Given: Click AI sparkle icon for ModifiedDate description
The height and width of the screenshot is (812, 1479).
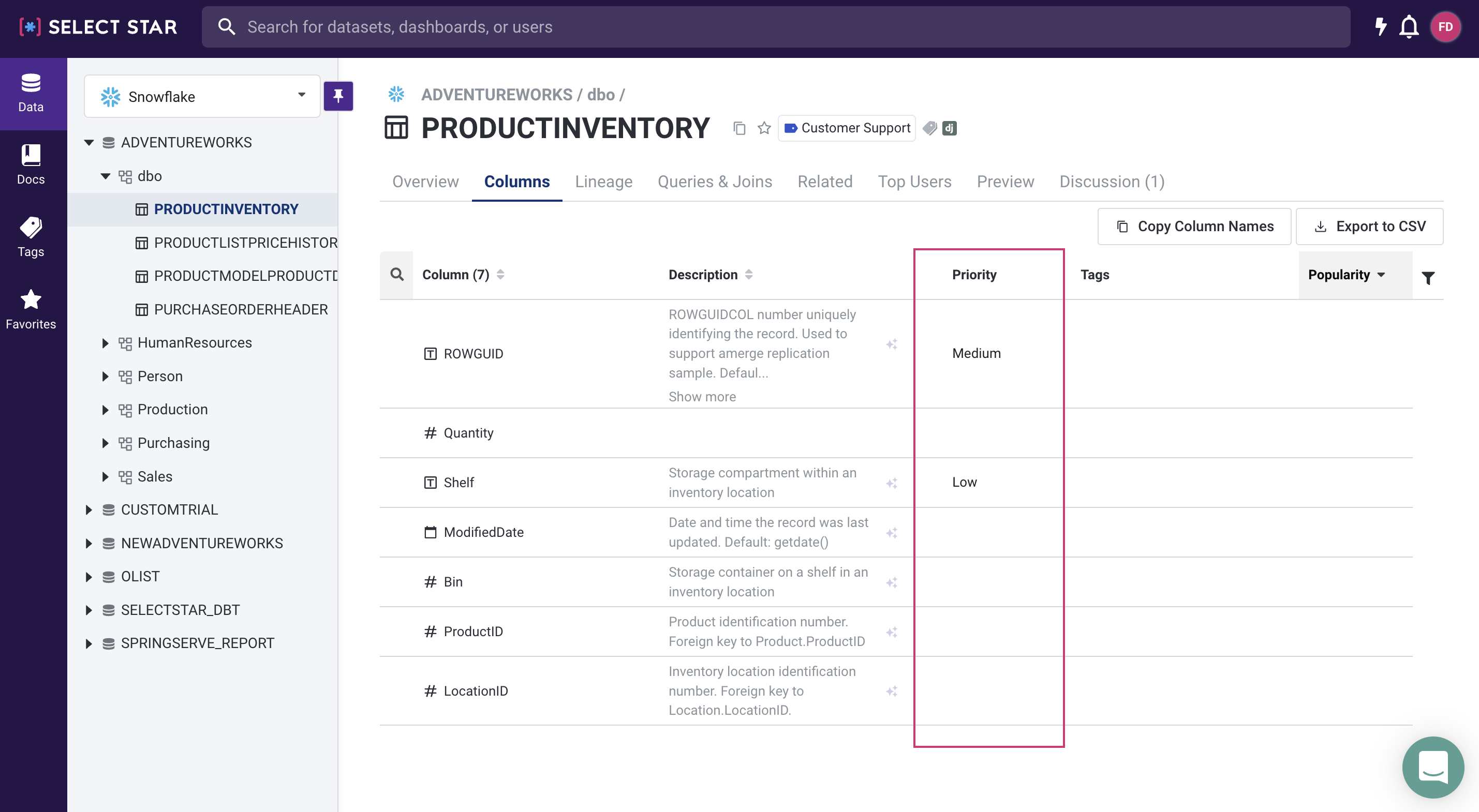Looking at the screenshot, I should [892, 533].
